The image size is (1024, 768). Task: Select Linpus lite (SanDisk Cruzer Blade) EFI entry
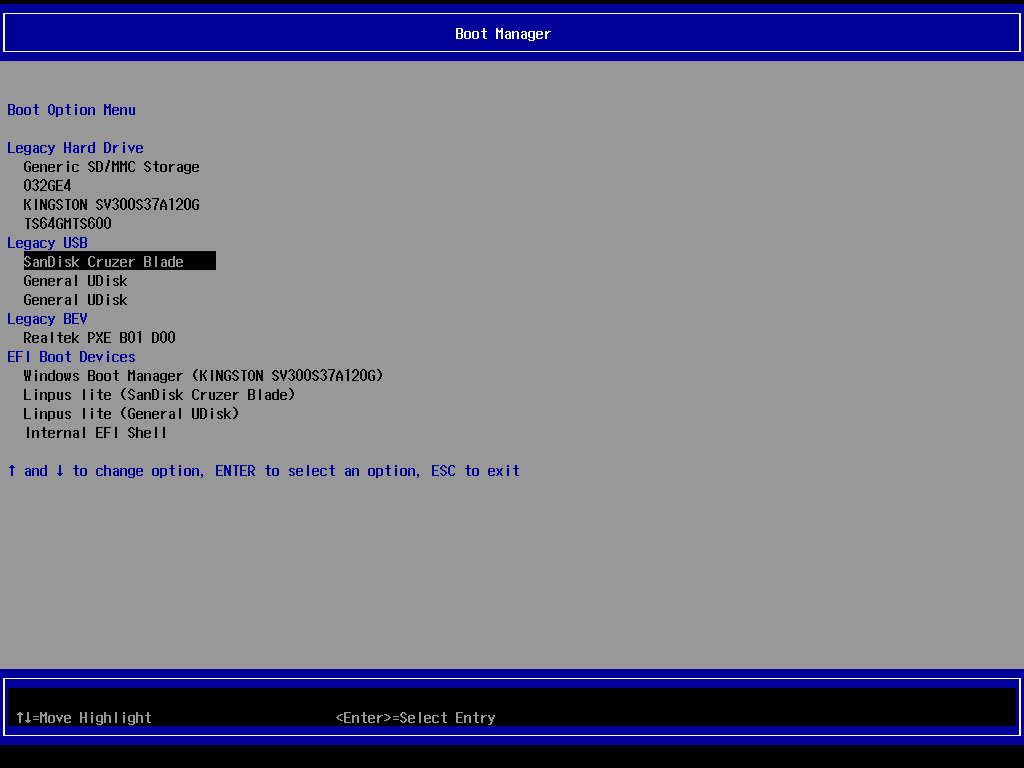[x=159, y=395]
